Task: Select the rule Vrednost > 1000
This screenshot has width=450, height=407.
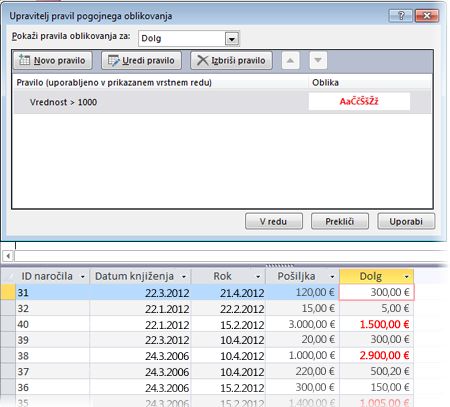Action: point(222,102)
